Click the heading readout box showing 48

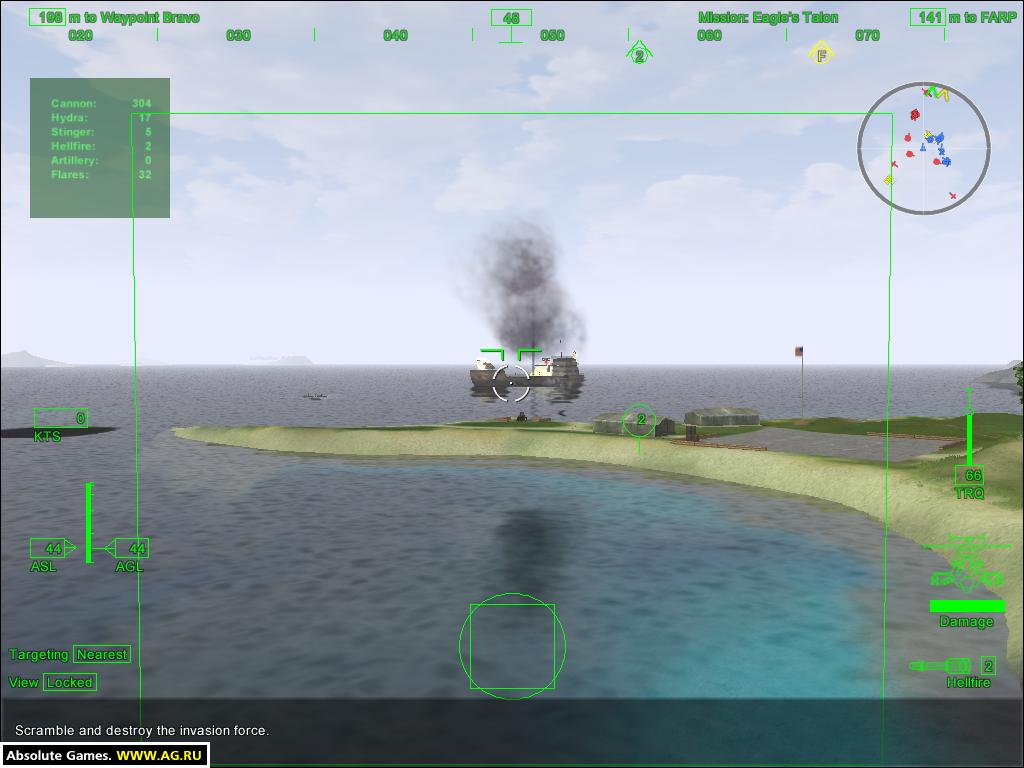tap(511, 18)
